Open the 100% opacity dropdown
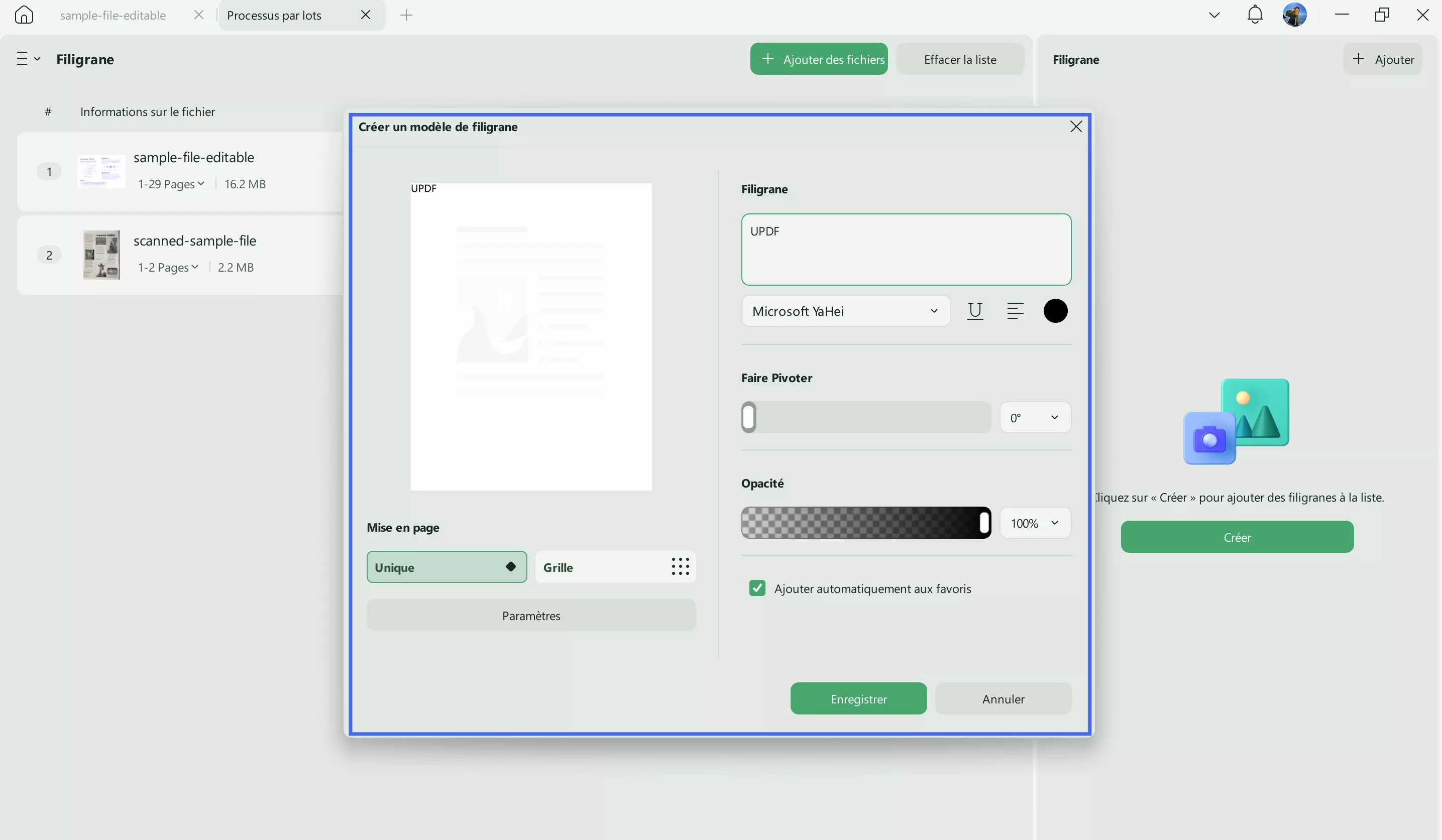1442x840 pixels. [1035, 523]
